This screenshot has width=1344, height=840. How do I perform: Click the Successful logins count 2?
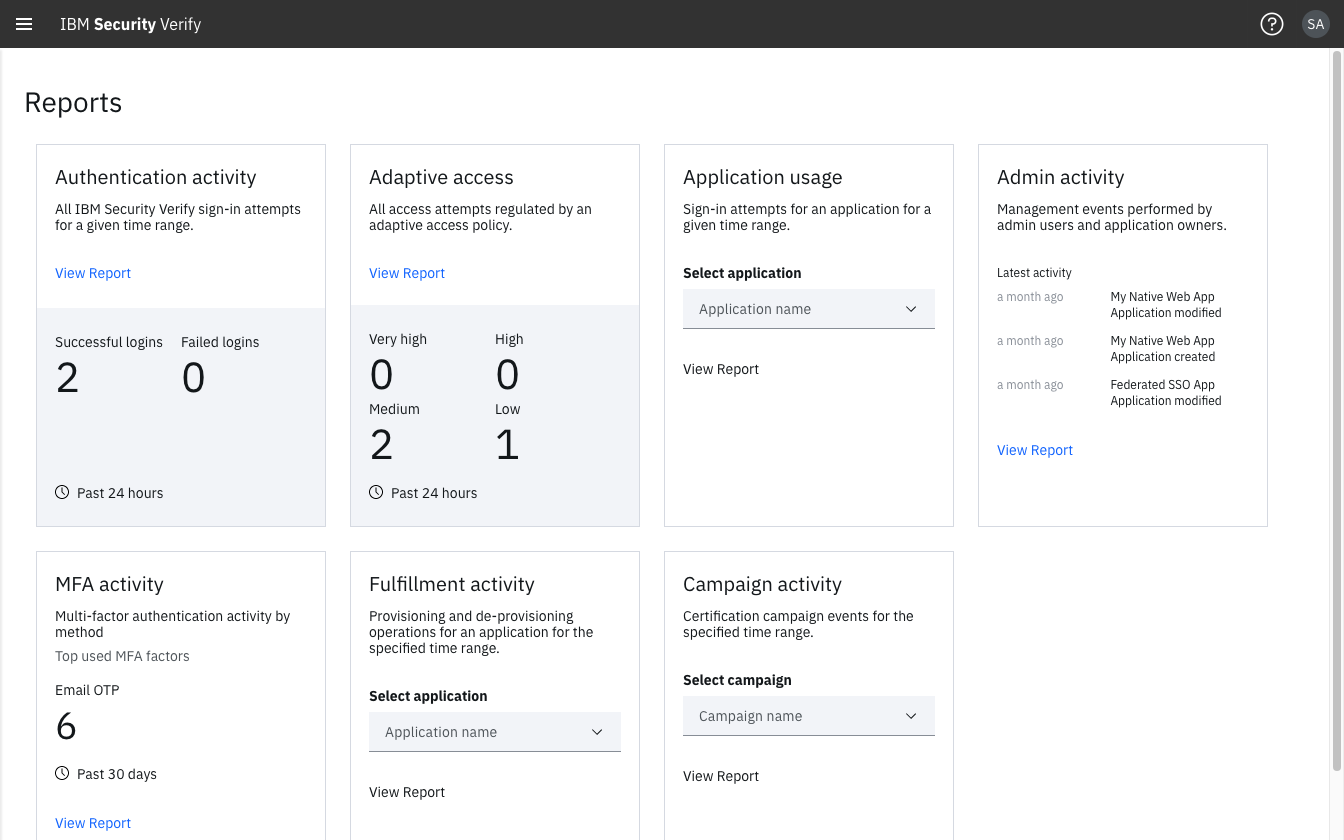pyautogui.click(x=67, y=378)
